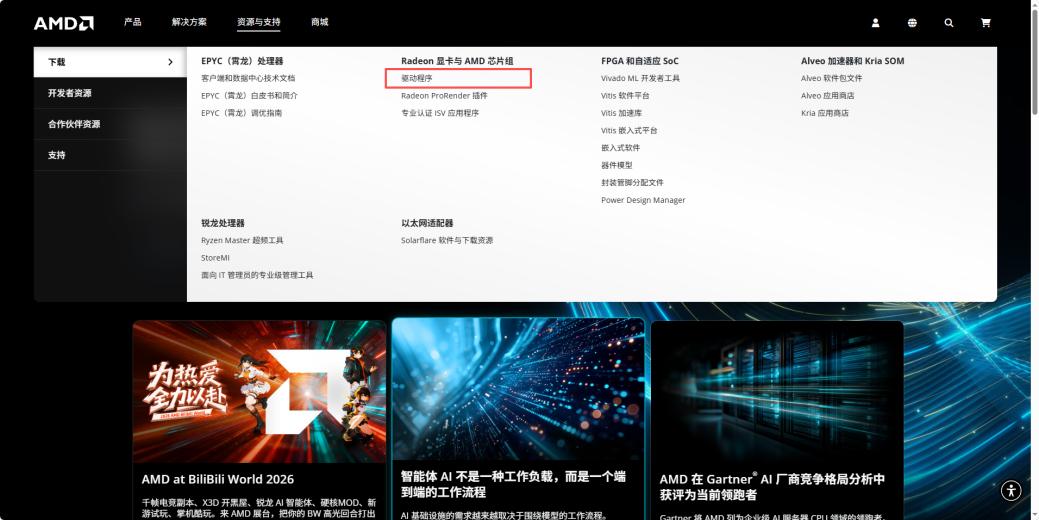Open Power Design Manager link
The height and width of the screenshot is (520, 1039).
pos(643,200)
